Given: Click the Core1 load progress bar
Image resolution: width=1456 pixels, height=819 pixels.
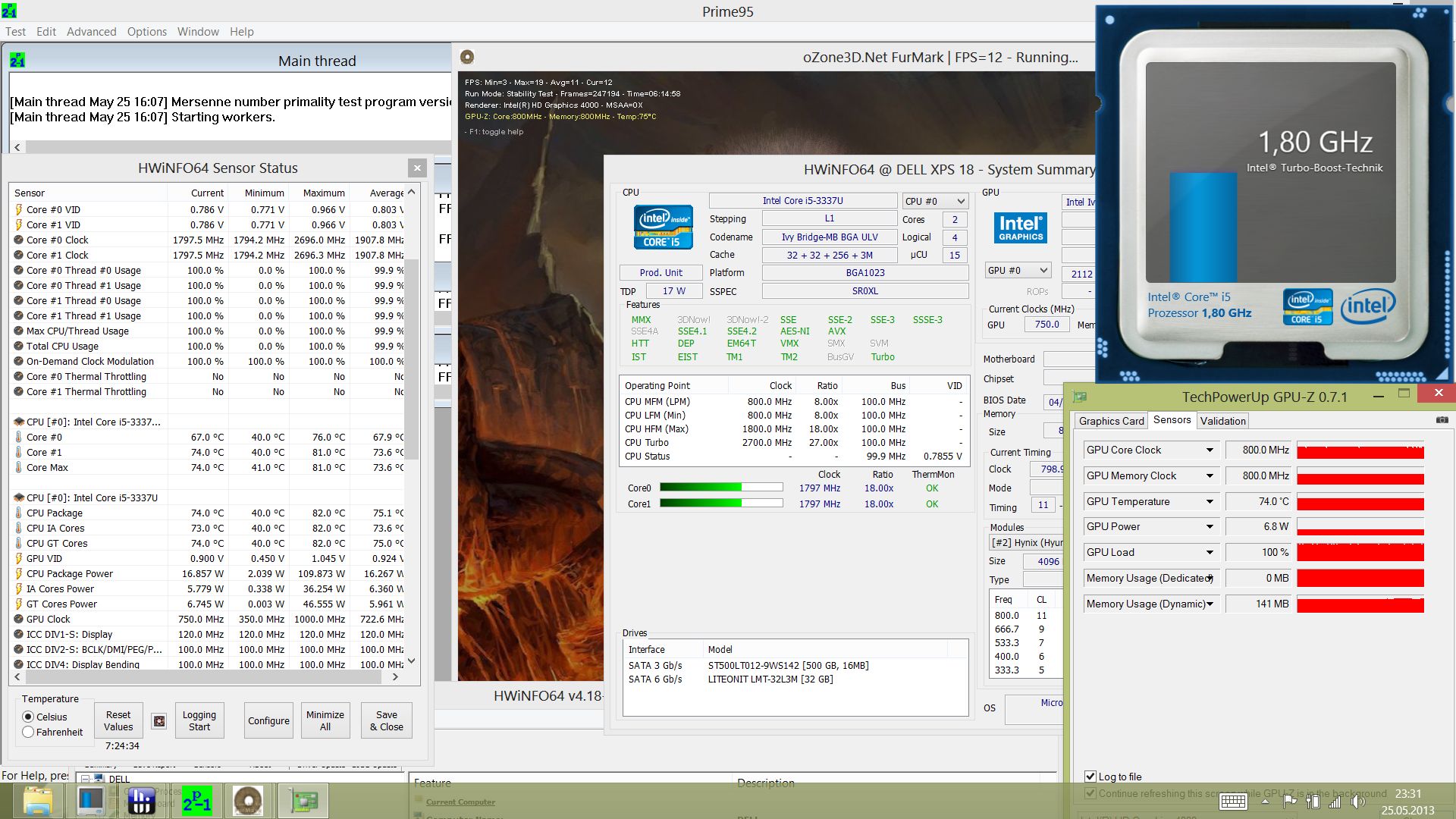Looking at the screenshot, I should click(721, 503).
